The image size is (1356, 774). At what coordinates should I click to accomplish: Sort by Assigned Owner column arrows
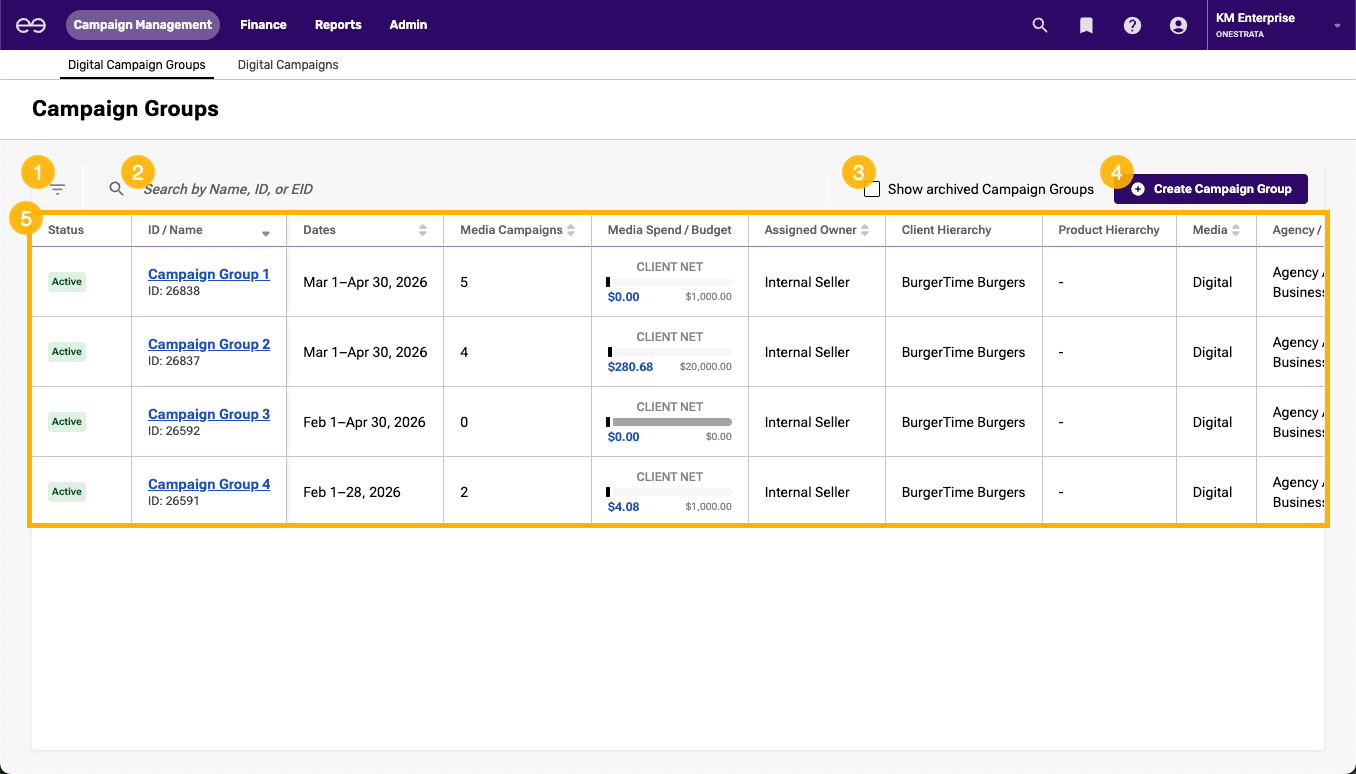click(864, 230)
